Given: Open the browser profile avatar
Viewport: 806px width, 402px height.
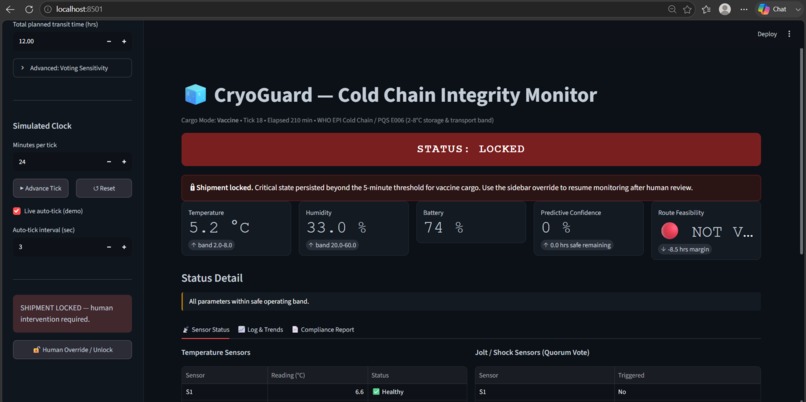Looking at the screenshot, I should (x=725, y=9).
